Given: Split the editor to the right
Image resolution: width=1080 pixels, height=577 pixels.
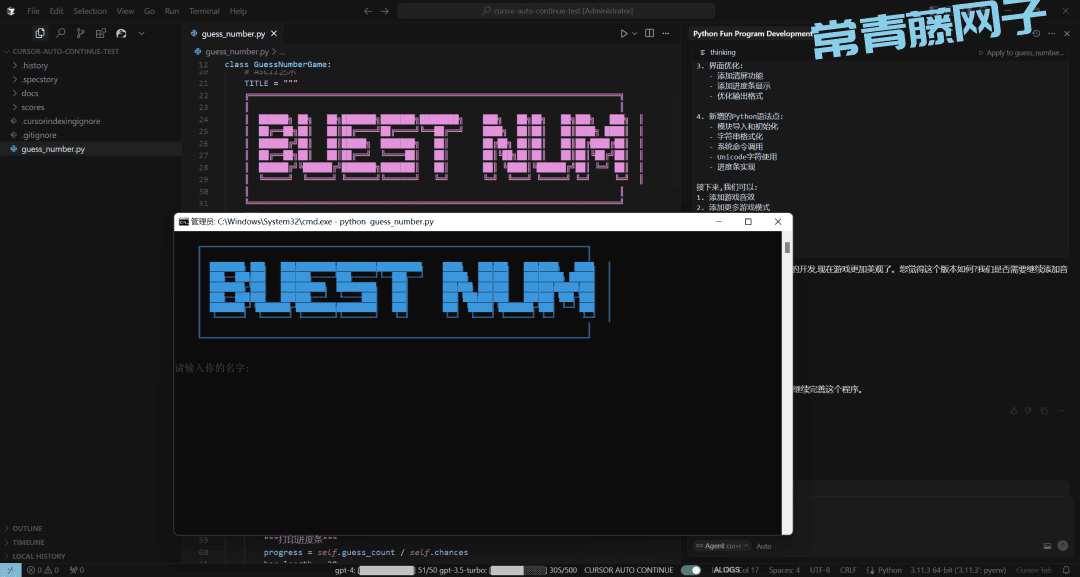Looking at the screenshot, I should pyautogui.click(x=649, y=33).
